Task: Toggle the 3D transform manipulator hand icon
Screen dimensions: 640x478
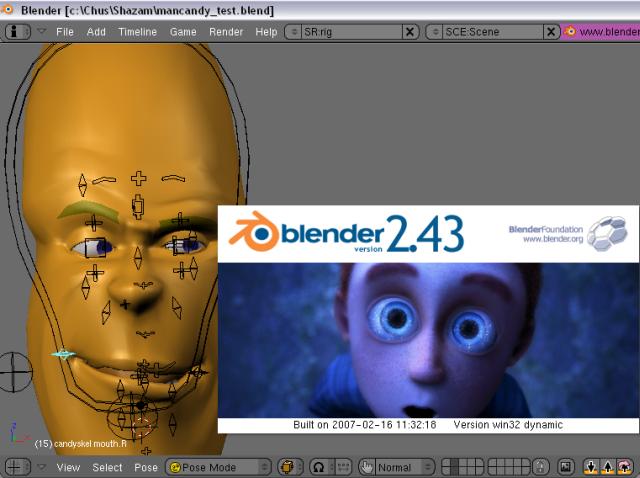Action: pos(367,467)
